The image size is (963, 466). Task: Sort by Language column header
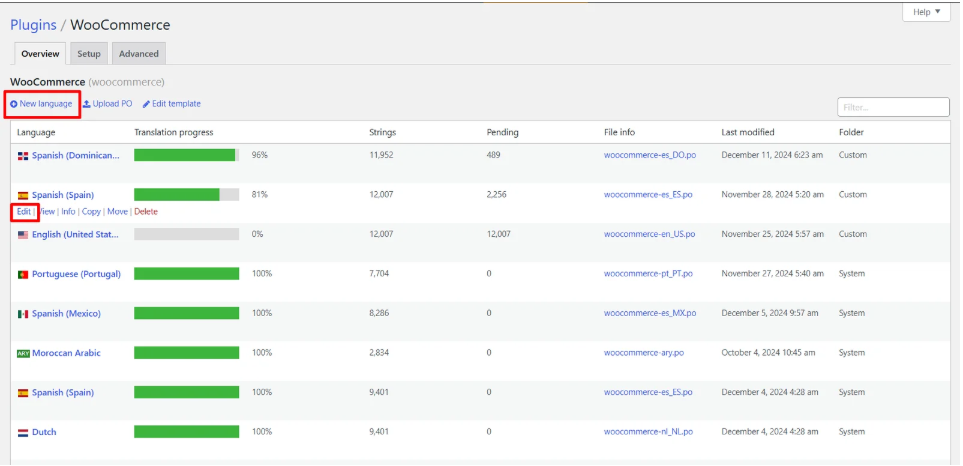[x=36, y=133]
